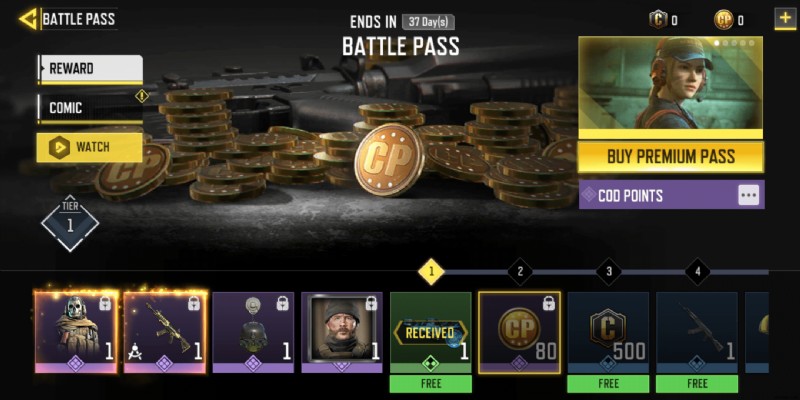Tap the yellow plus icon to add currency
The height and width of the screenshot is (400, 800).
[x=785, y=18]
